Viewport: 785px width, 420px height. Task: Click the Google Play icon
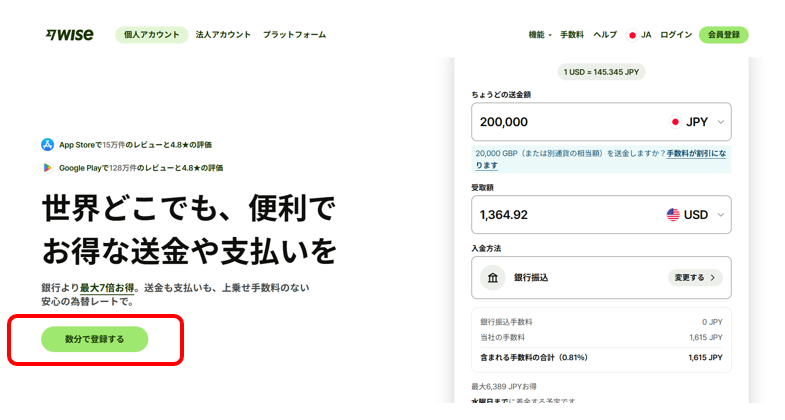click(47, 168)
